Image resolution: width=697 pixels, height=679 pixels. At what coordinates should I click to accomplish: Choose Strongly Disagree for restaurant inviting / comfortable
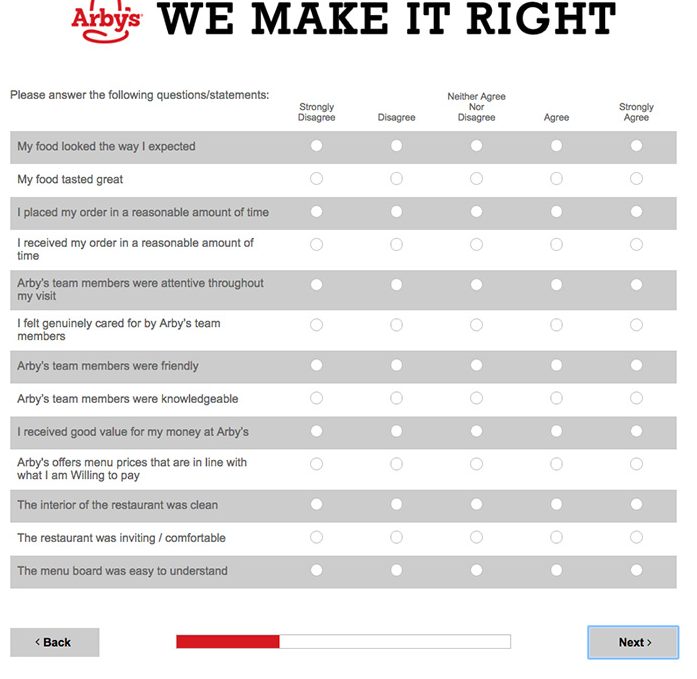pyautogui.click(x=316, y=537)
